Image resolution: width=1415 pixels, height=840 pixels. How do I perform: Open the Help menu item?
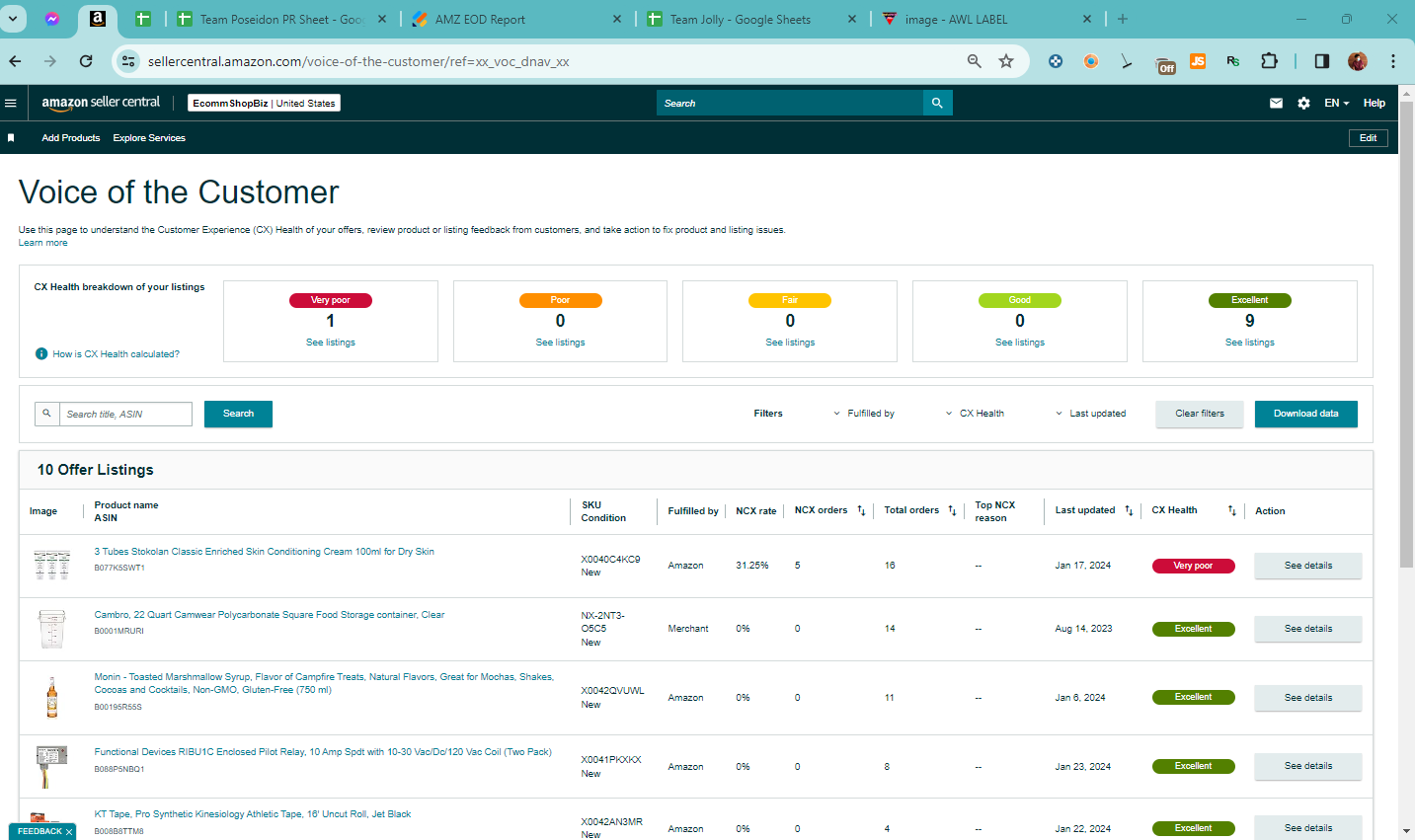pyautogui.click(x=1375, y=103)
